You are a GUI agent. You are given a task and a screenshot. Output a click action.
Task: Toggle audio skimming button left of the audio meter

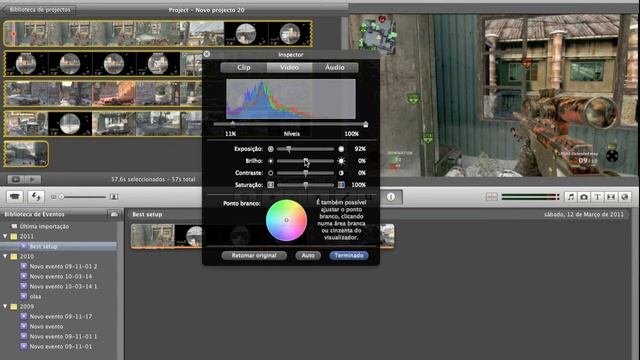tap(491, 197)
